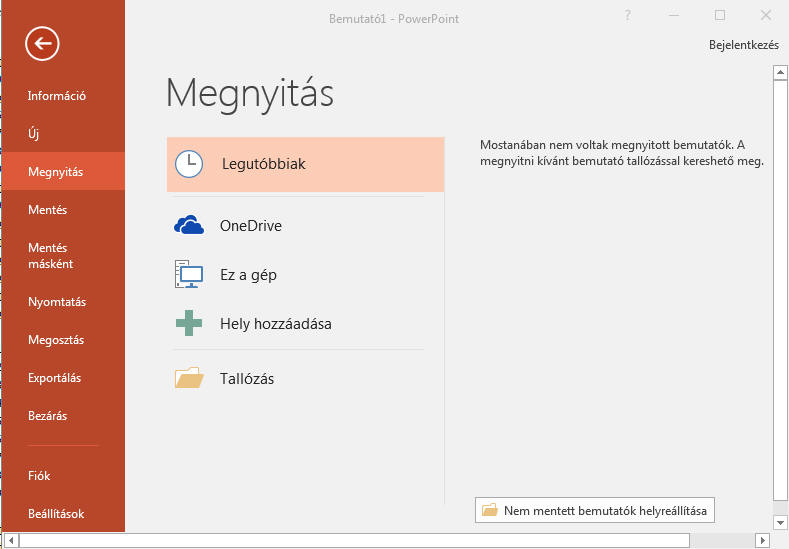Viewport: 789px width, 549px height.
Task: Click Nem mentett bemutatók helyreállítása button
Action: pos(595,510)
